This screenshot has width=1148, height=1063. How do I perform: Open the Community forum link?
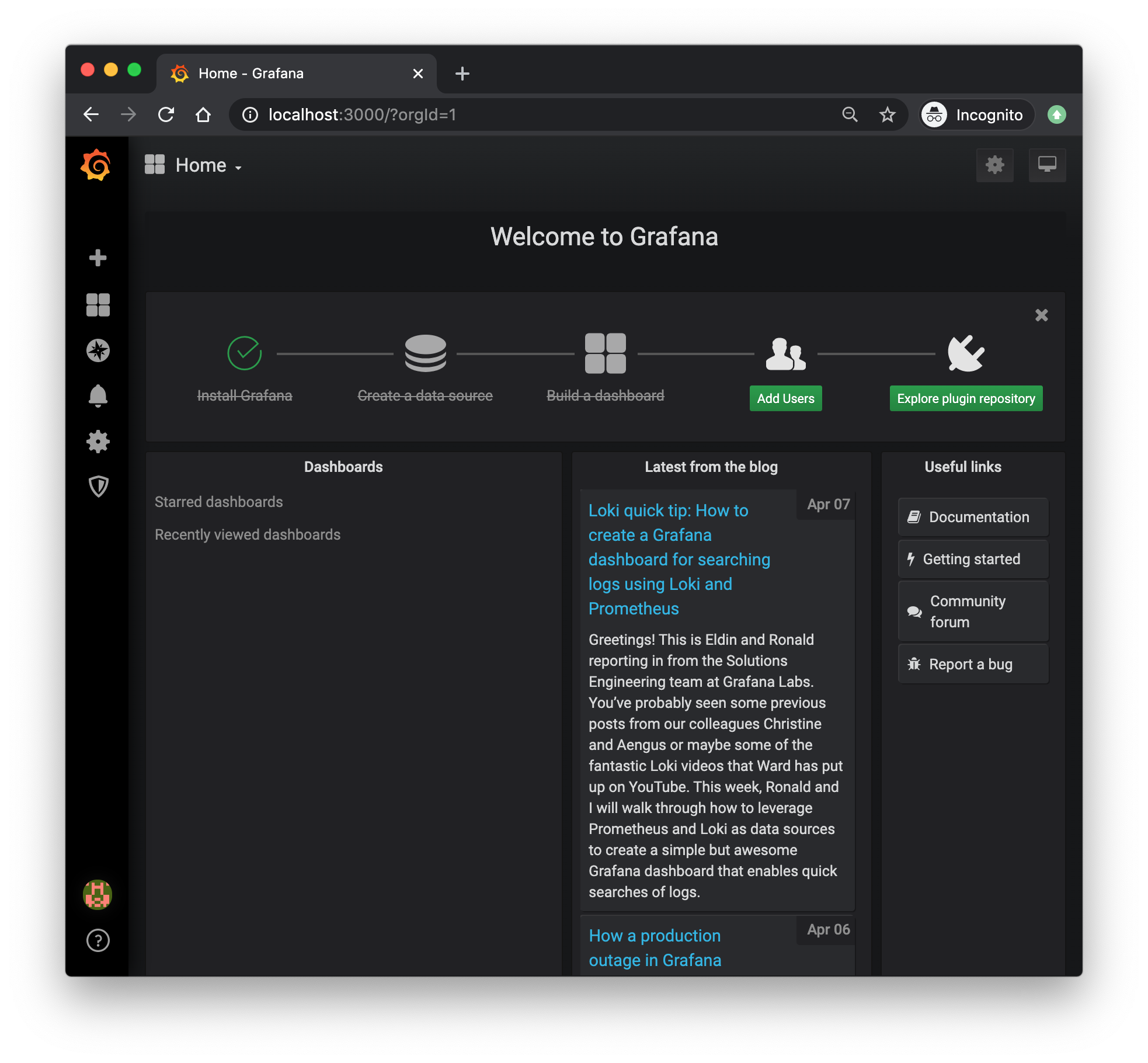973,612
